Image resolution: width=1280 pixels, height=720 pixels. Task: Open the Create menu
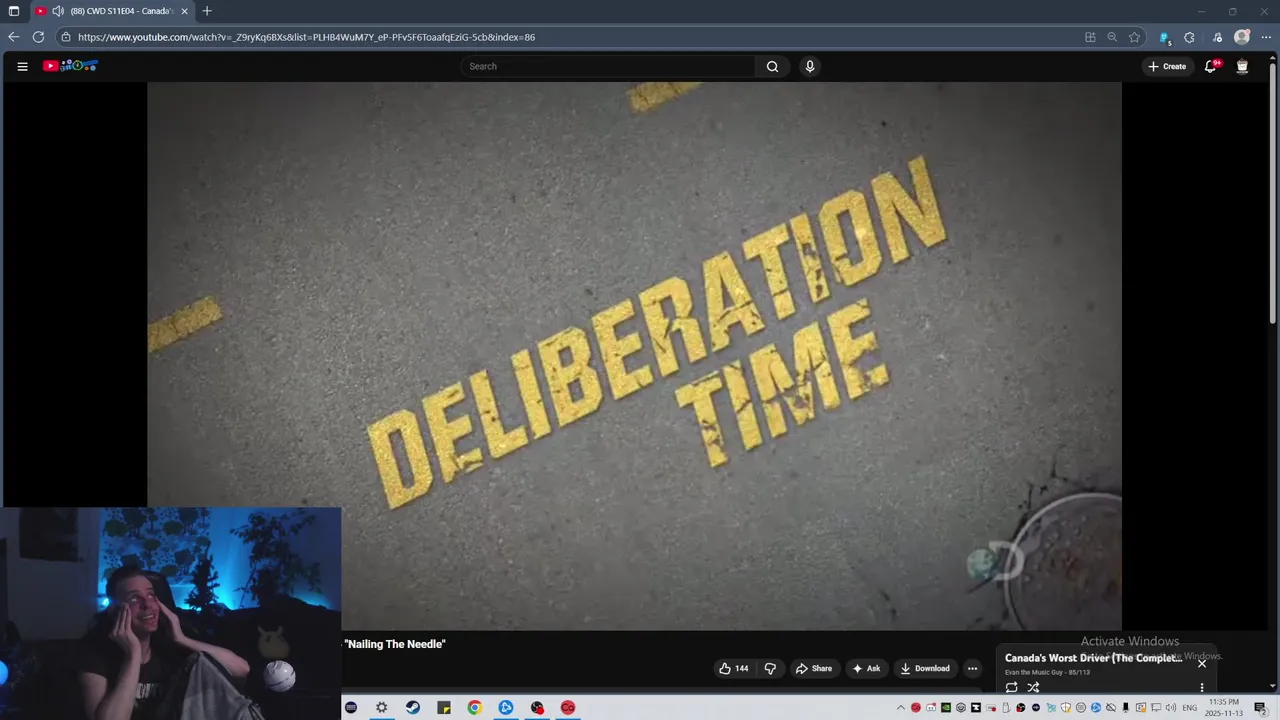[x=1167, y=66]
